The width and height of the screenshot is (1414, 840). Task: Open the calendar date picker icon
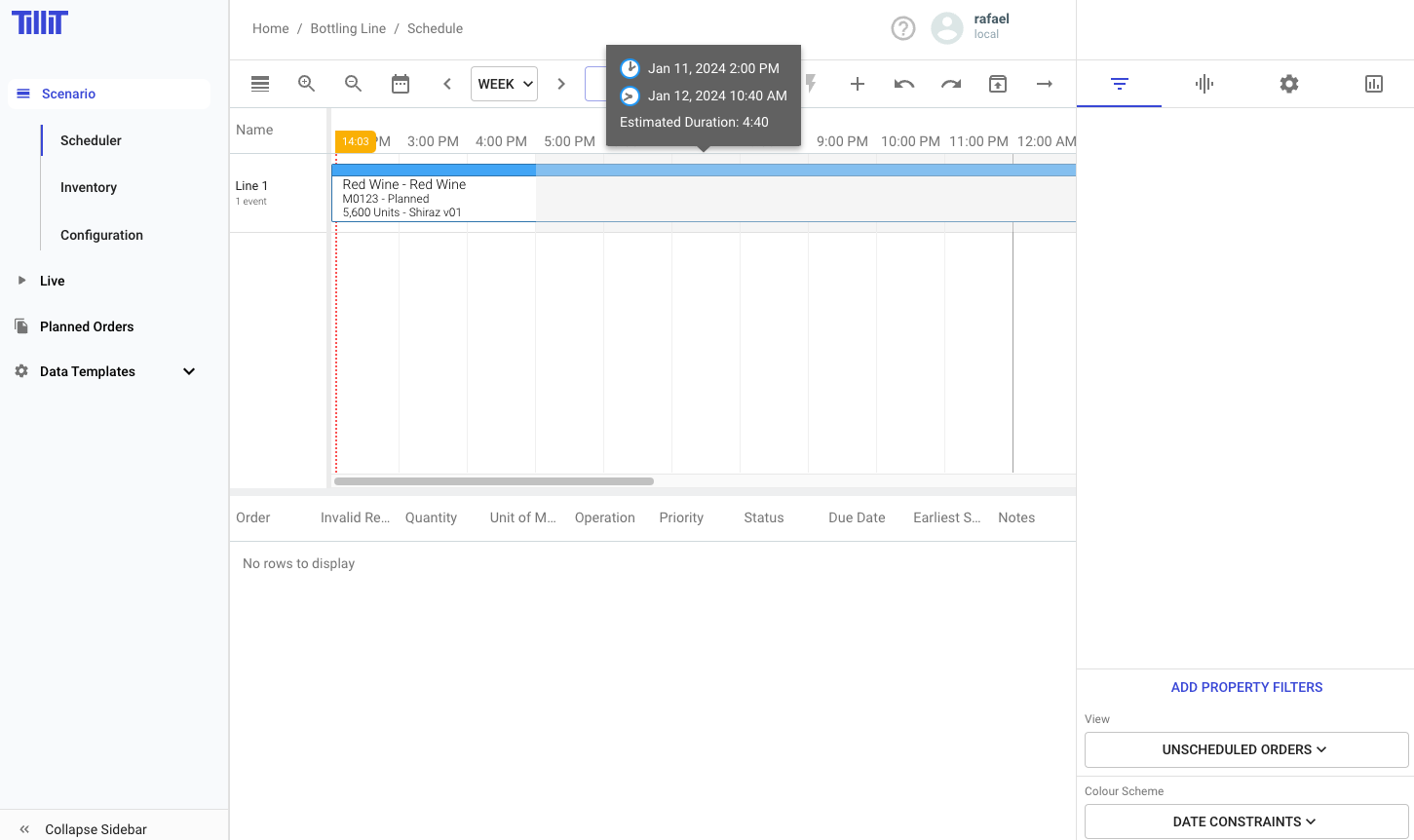click(x=401, y=84)
